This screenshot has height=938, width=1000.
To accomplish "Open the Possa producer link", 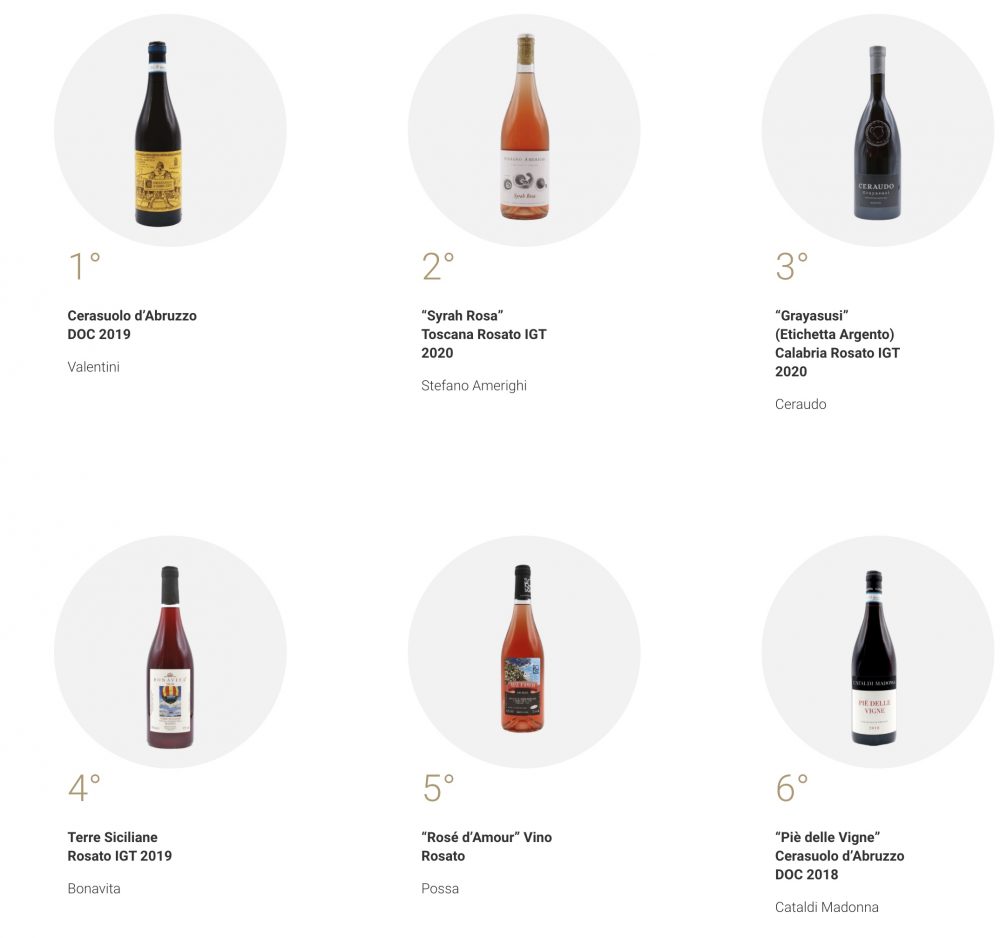I will pos(440,889).
